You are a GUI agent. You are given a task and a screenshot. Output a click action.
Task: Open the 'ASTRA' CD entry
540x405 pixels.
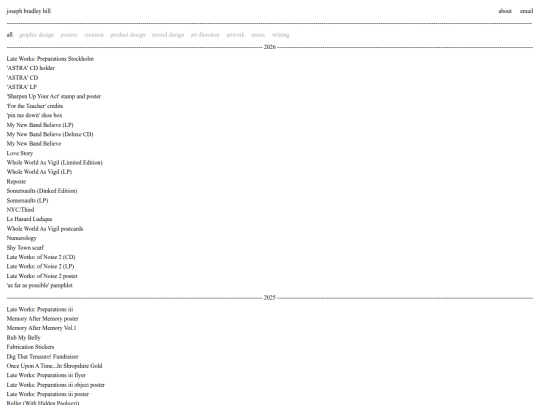(x=22, y=78)
